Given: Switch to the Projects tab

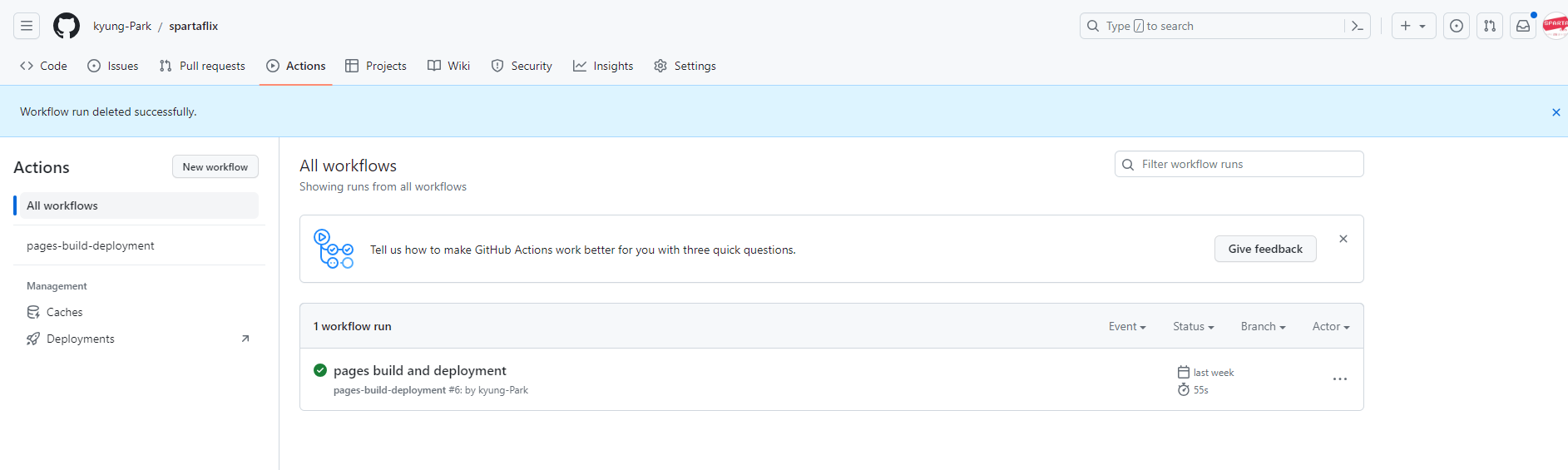Looking at the screenshot, I should point(376,66).
